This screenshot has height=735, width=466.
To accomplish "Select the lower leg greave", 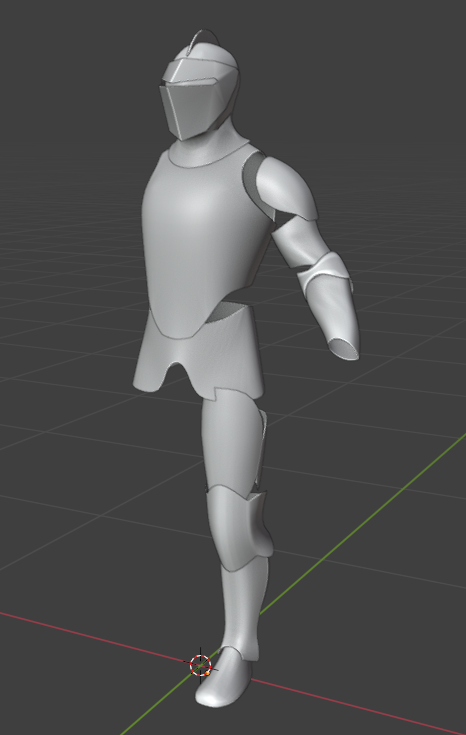I will [x=244, y=607].
